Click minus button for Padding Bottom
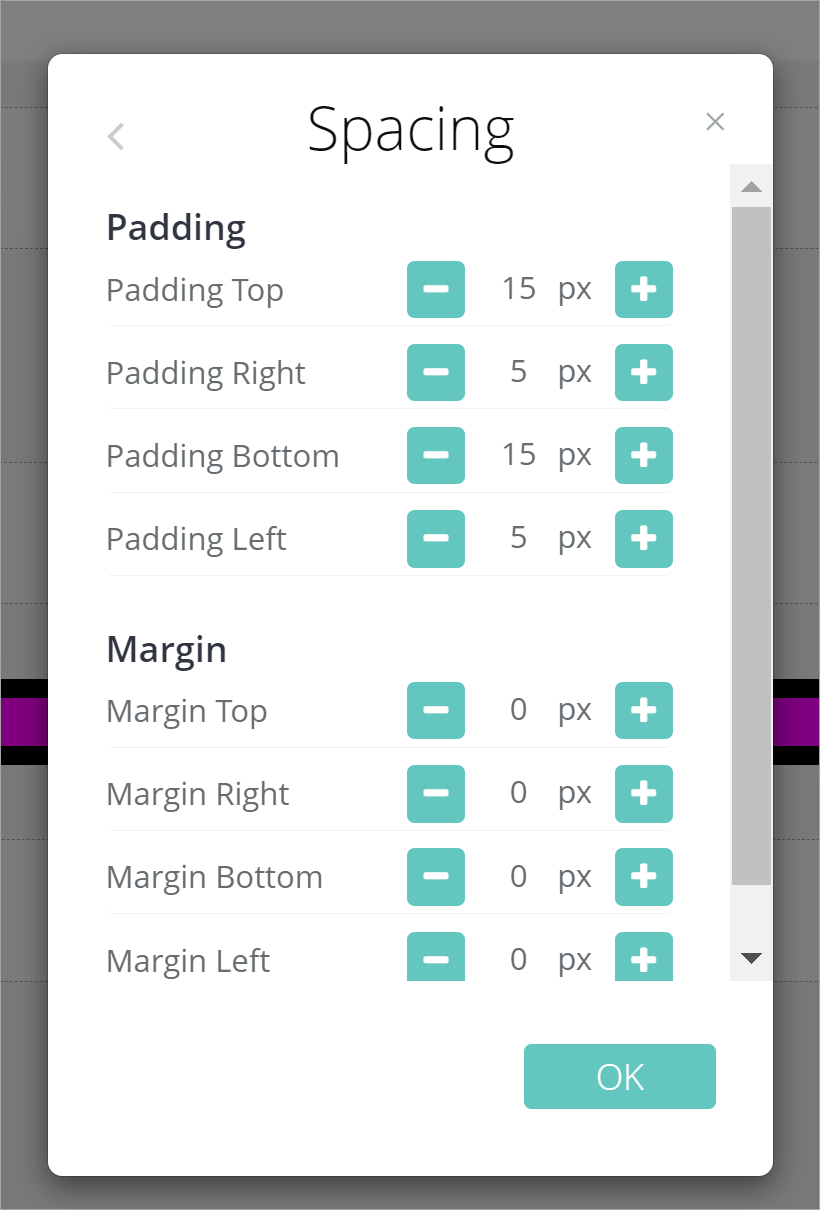The height and width of the screenshot is (1210, 820). point(436,456)
